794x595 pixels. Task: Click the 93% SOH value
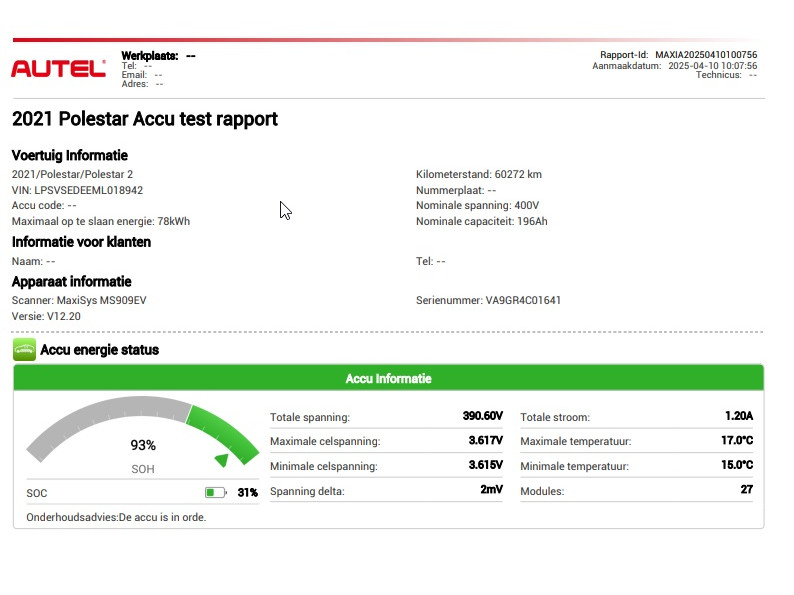(x=143, y=445)
